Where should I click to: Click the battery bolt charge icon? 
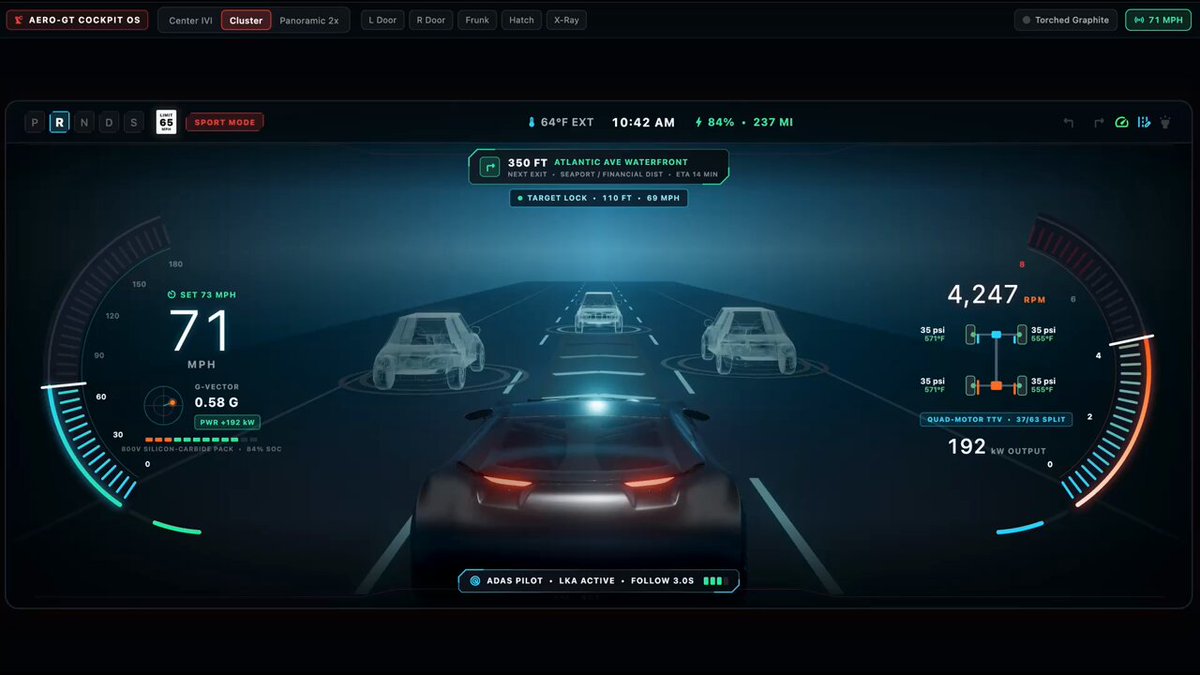(698, 123)
